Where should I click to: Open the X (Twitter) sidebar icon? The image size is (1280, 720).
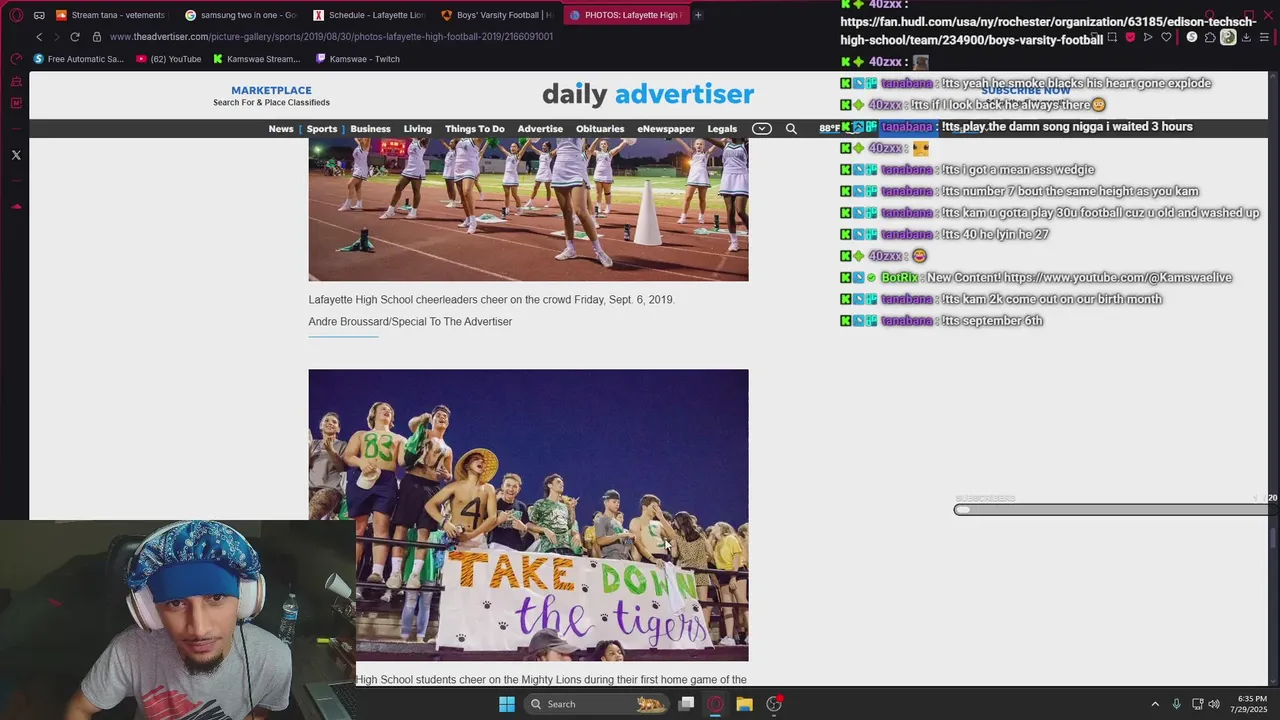click(x=16, y=155)
